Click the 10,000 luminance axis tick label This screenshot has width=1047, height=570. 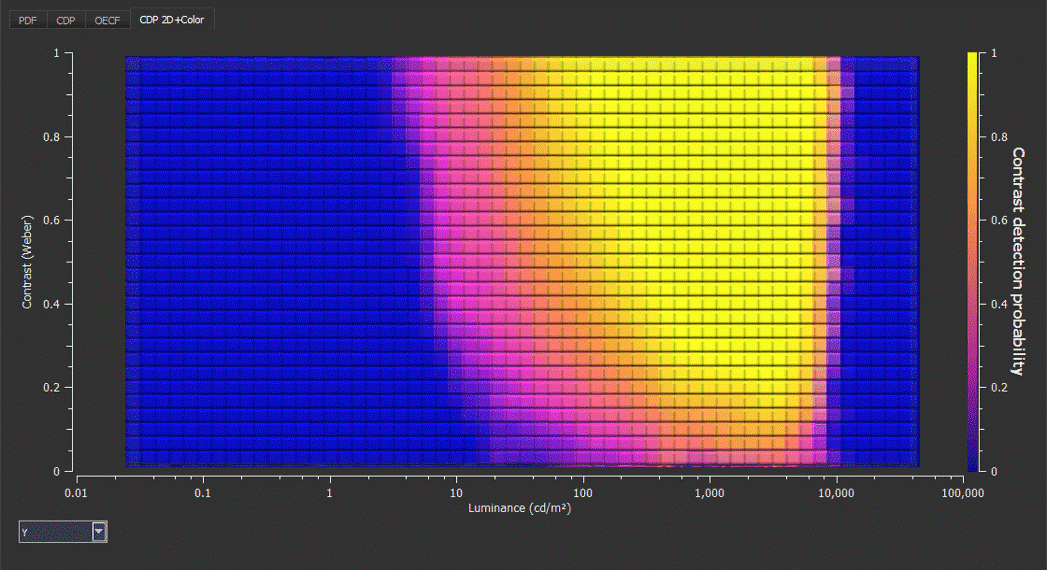(x=836, y=493)
